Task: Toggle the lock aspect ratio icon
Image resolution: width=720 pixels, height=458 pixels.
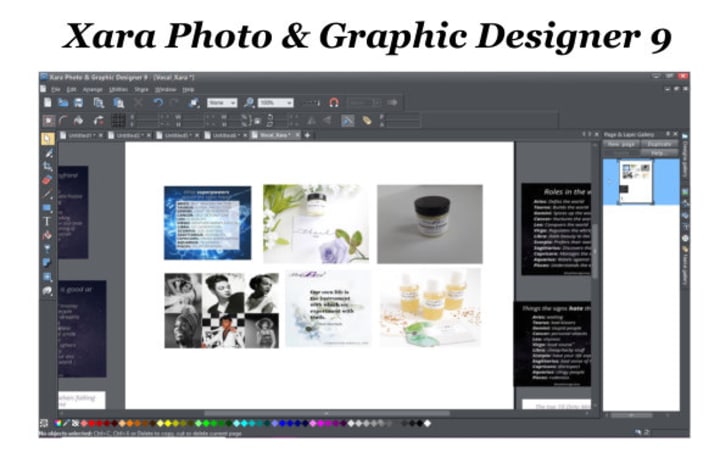Action: click(x=258, y=121)
